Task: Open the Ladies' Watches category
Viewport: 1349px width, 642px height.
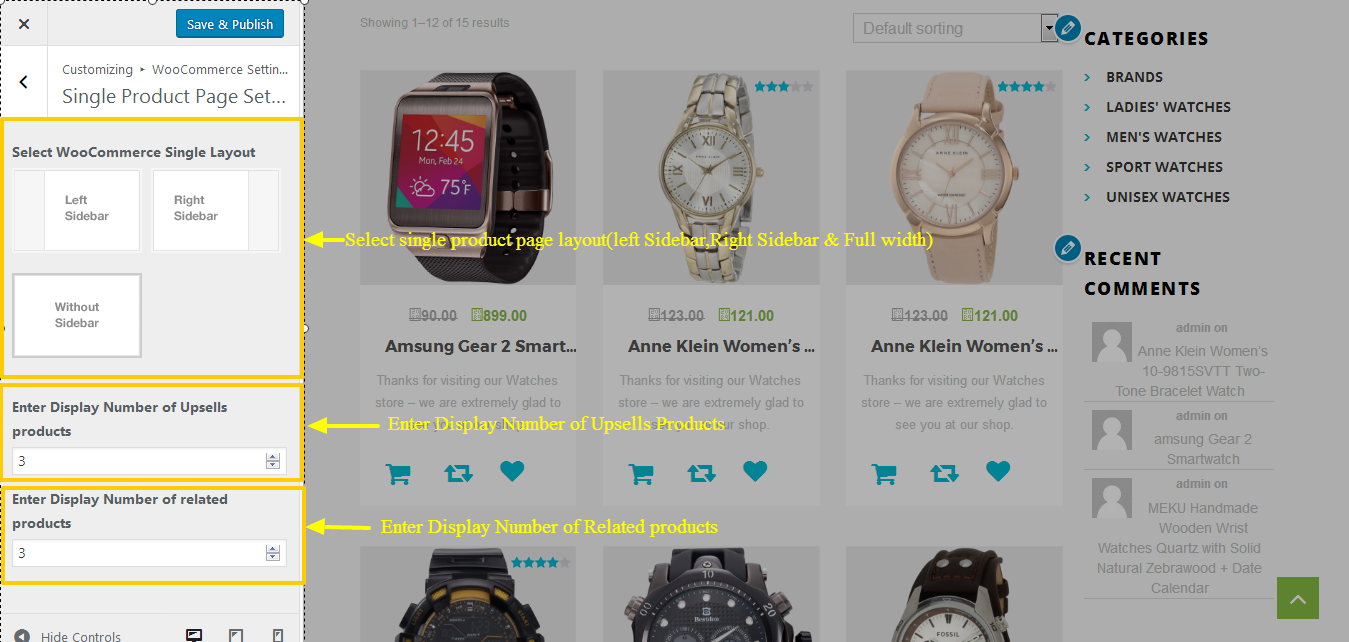Action: click(1168, 107)
